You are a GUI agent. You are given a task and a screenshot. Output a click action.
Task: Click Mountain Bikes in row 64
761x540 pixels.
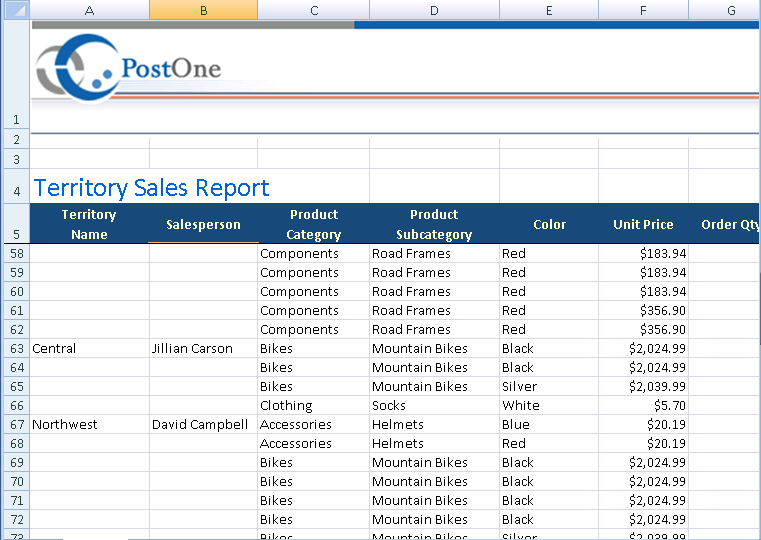(434, 367)
